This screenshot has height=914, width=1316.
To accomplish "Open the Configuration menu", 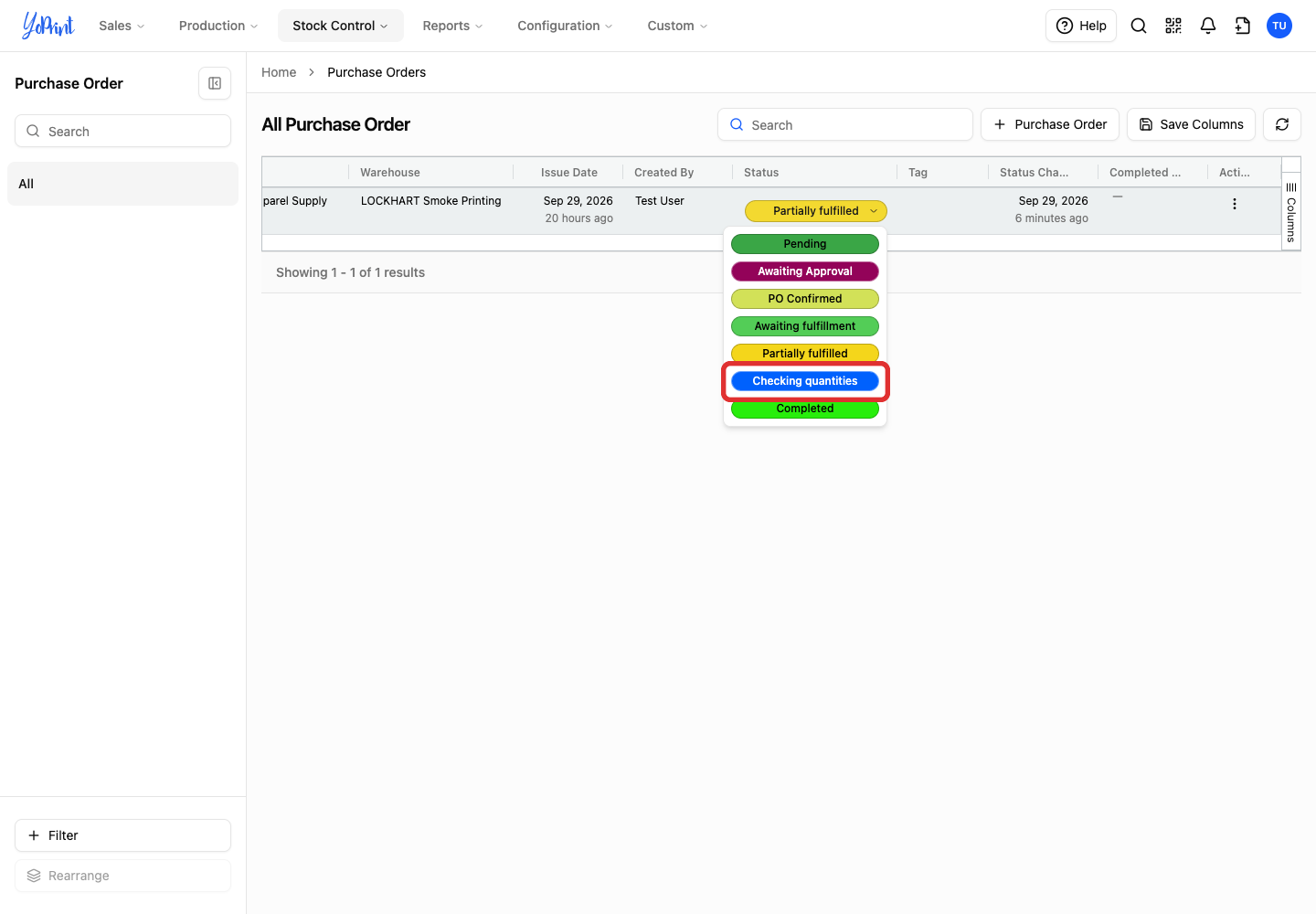I will (x=565, y=26).
